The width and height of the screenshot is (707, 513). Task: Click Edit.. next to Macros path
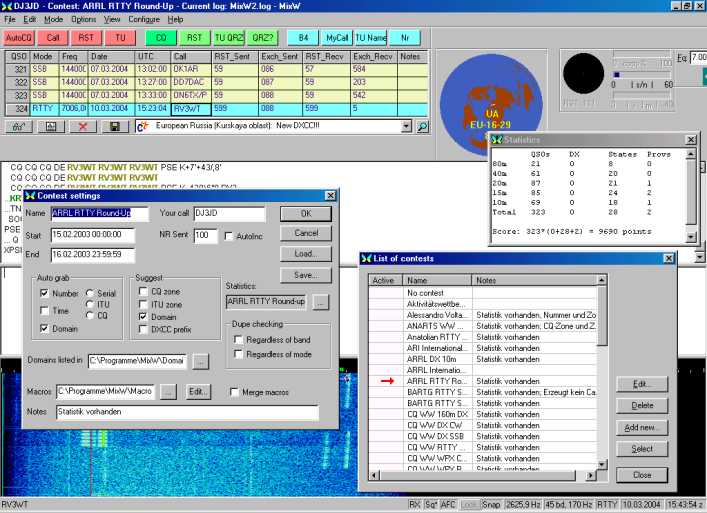(198, 392)
